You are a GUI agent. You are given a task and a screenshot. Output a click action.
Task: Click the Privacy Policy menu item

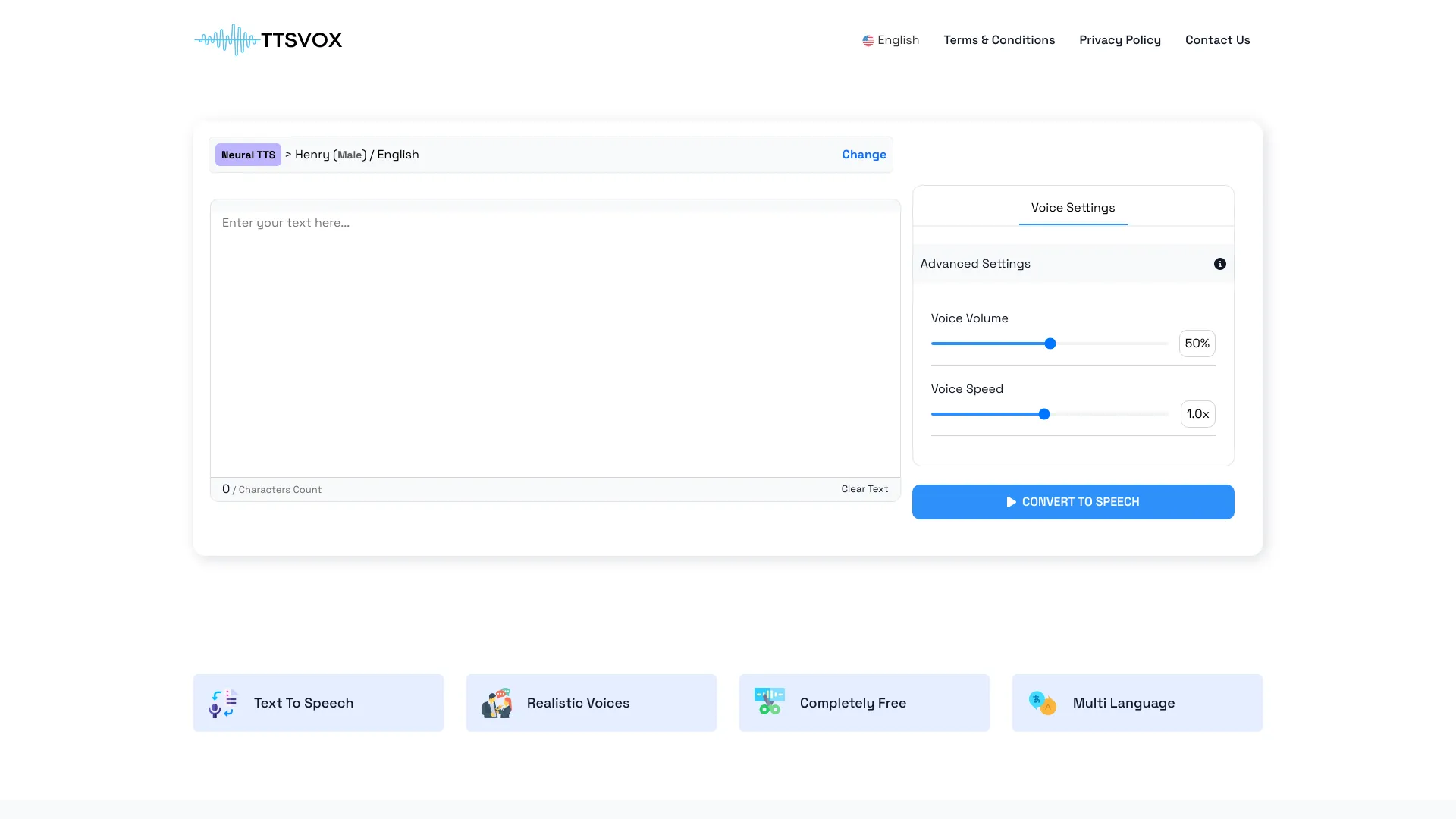[x=1120, y=39]
